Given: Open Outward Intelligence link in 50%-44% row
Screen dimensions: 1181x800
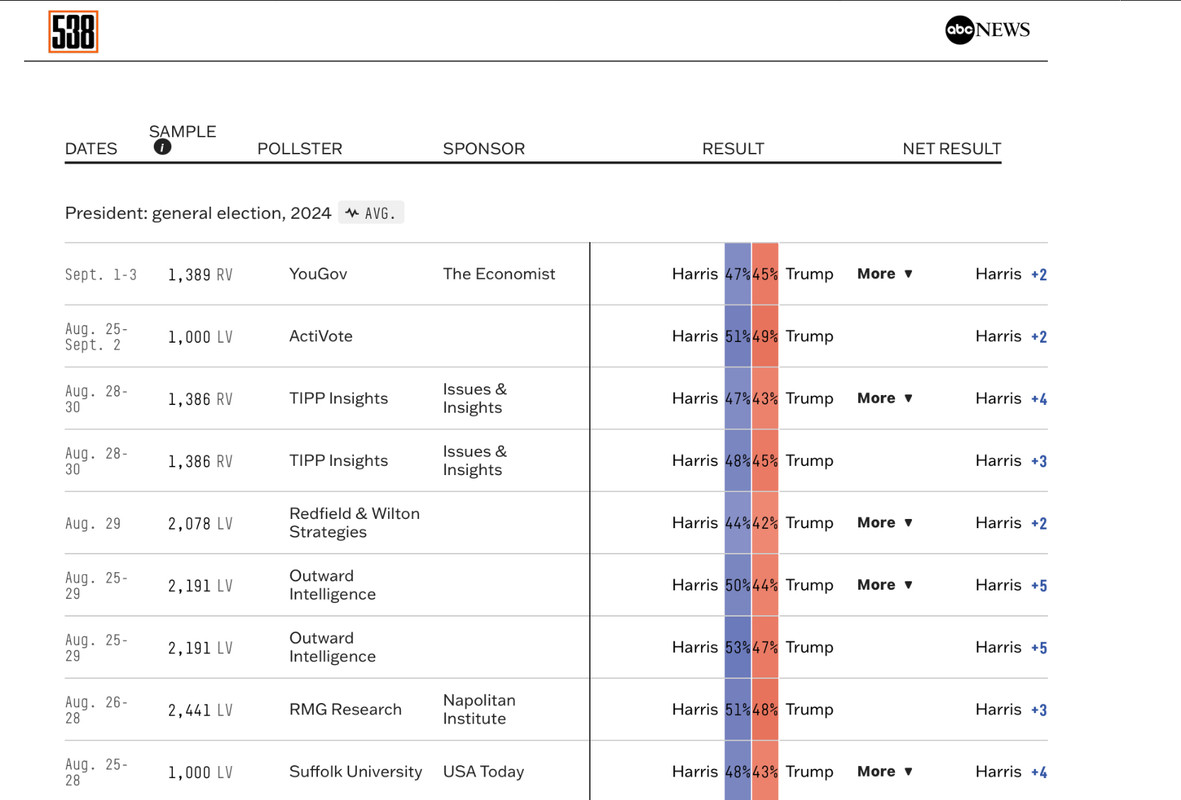Looking at the screenshot, I should 332,585.
